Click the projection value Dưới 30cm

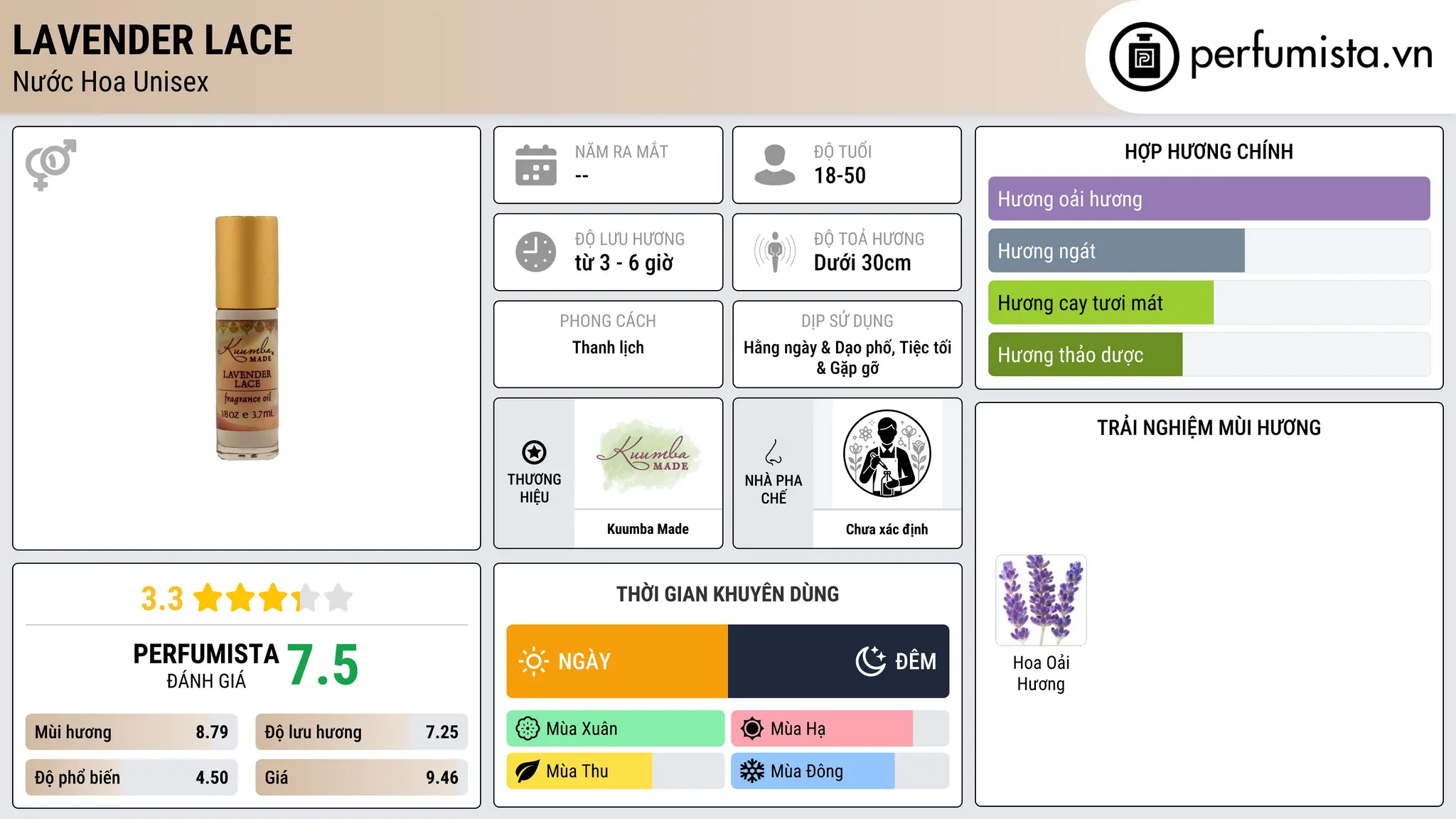click(x=862, y=263)
